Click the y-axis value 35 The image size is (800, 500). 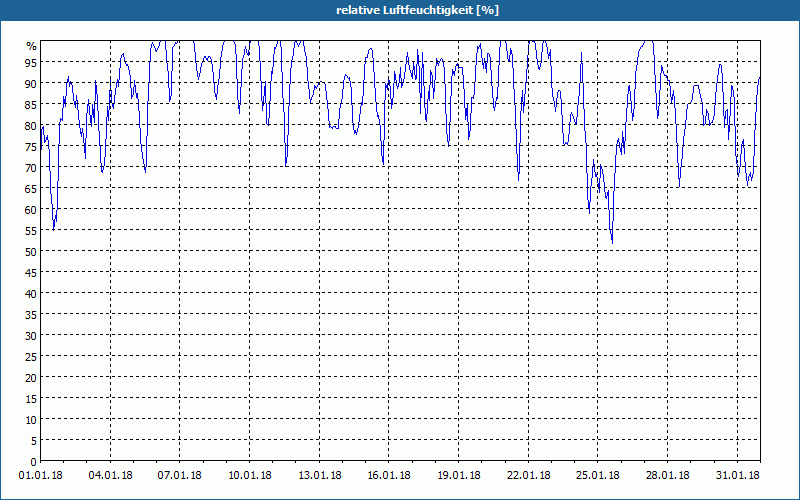tap(31, 315)
